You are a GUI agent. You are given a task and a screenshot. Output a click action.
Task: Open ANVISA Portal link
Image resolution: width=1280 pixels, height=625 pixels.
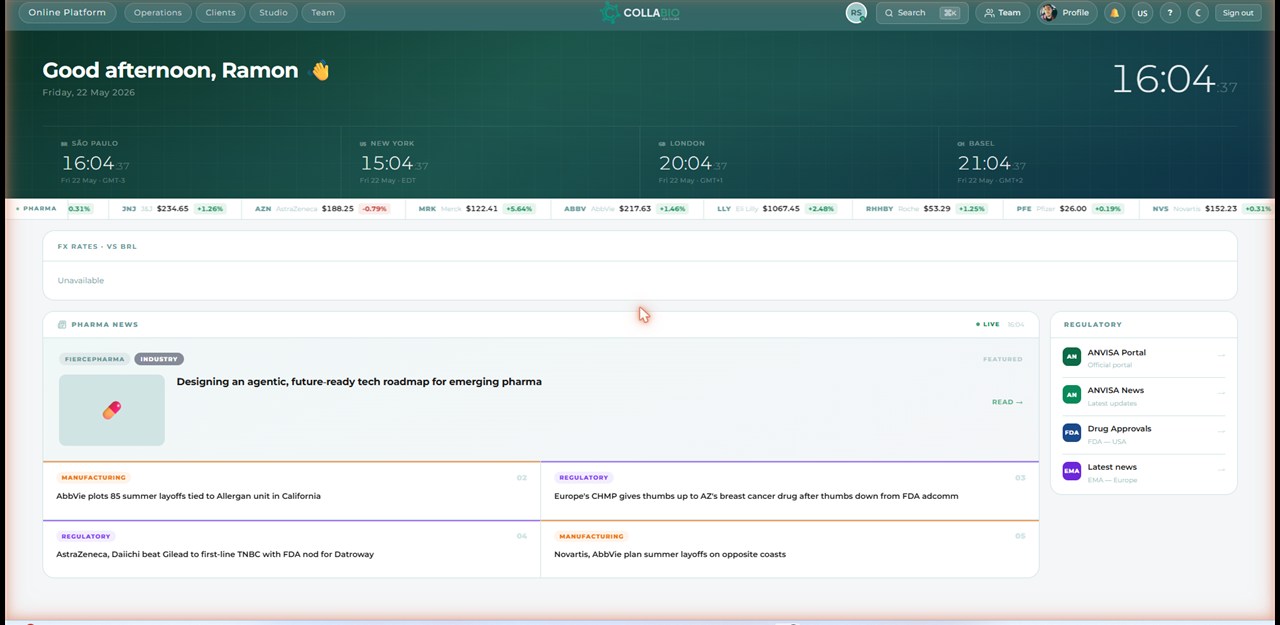click(x=1143, y=358)
